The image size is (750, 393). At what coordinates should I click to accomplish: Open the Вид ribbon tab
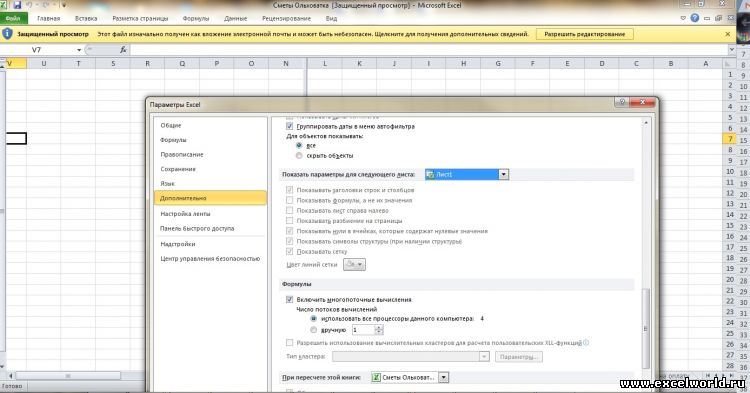[x=331, y=19]
